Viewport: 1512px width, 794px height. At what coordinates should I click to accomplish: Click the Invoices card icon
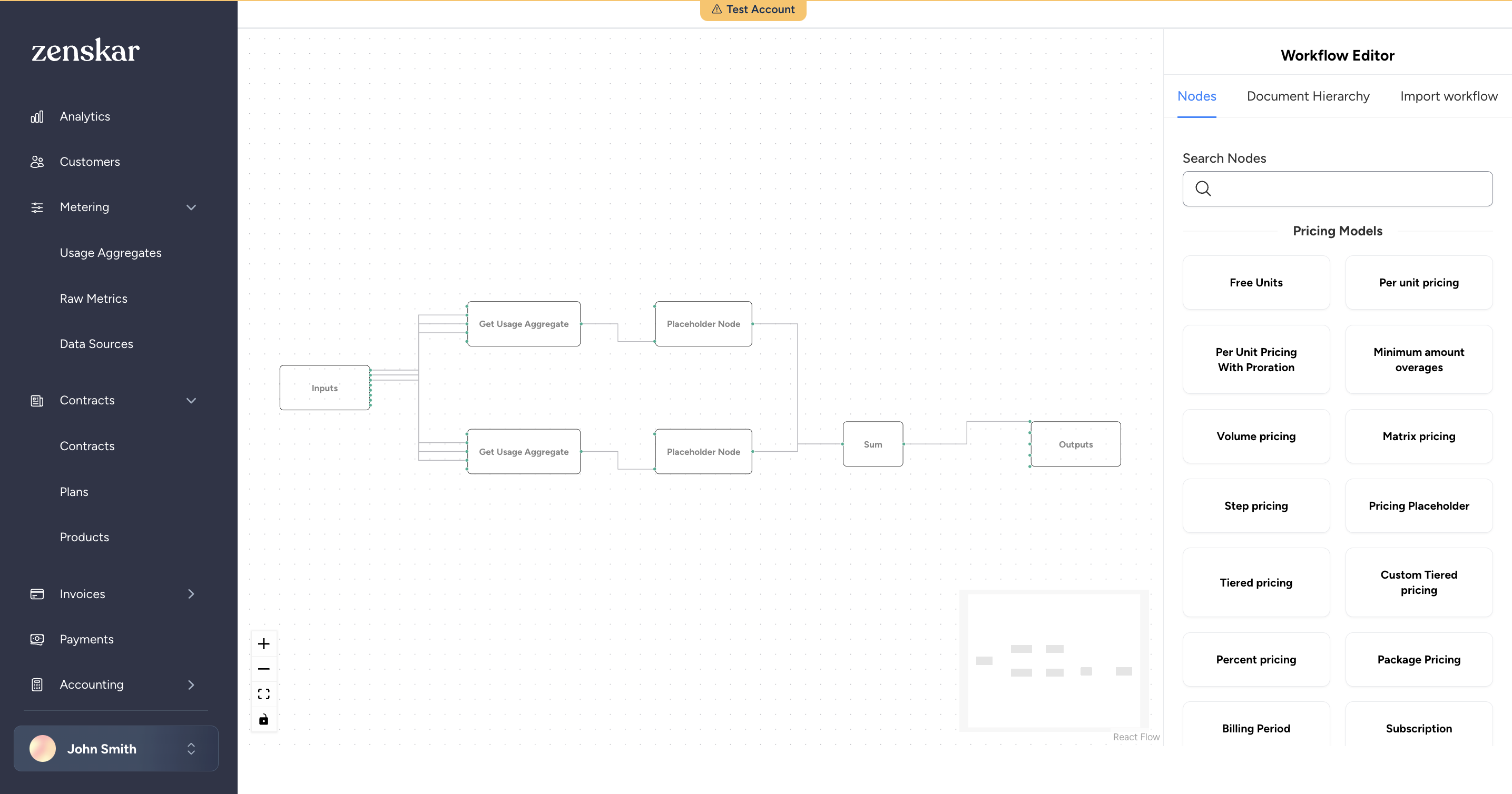click(37, 593)
